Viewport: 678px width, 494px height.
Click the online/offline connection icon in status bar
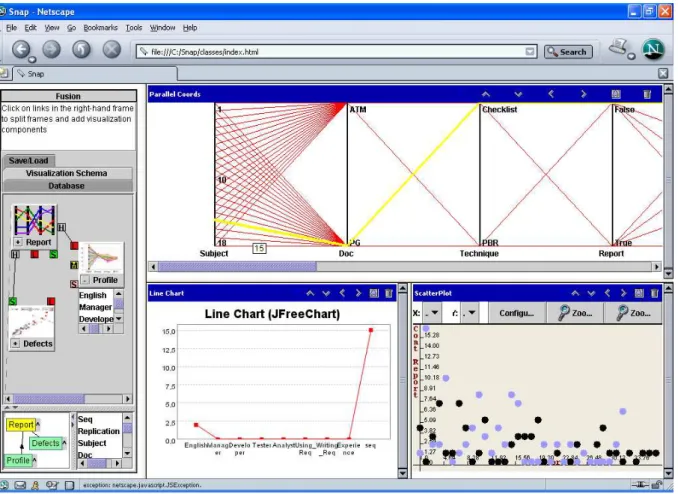640,485
